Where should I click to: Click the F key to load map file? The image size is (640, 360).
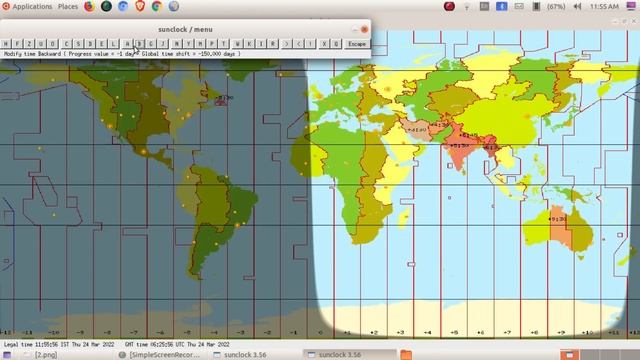click(17, 44)
